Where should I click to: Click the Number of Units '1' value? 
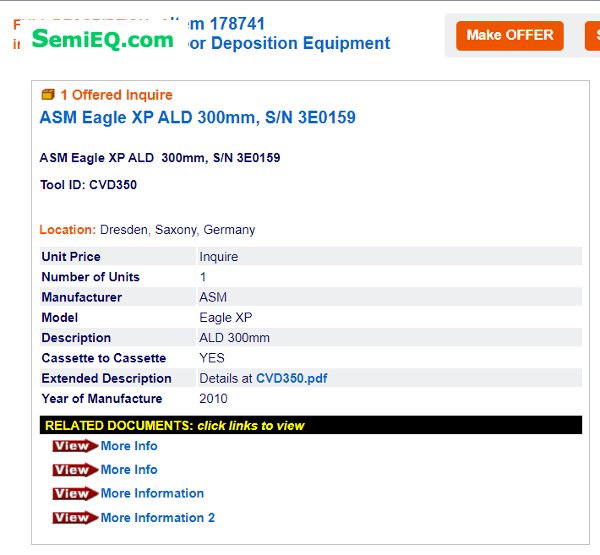203,277
